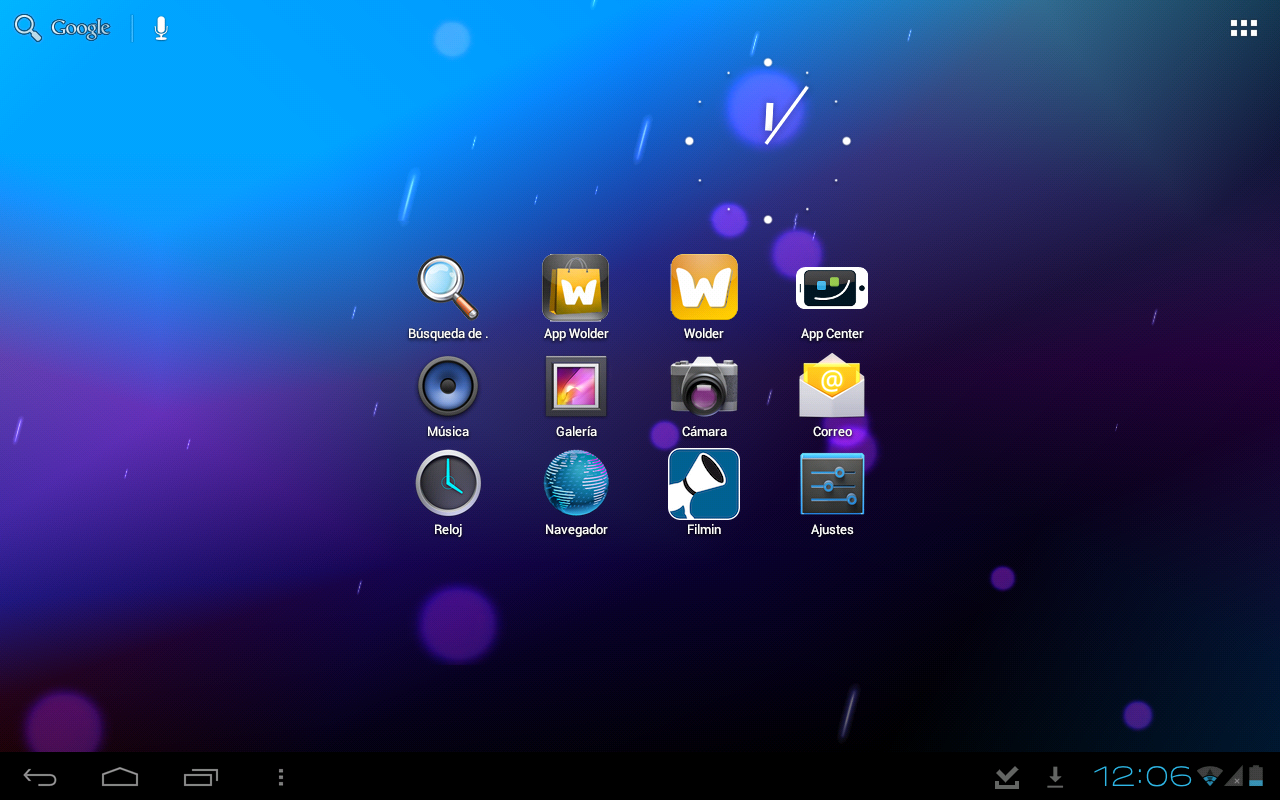The width and height of the screenshot is (1280, 800).
Task: Launch the App Wolder store
Action: (576, 289)
